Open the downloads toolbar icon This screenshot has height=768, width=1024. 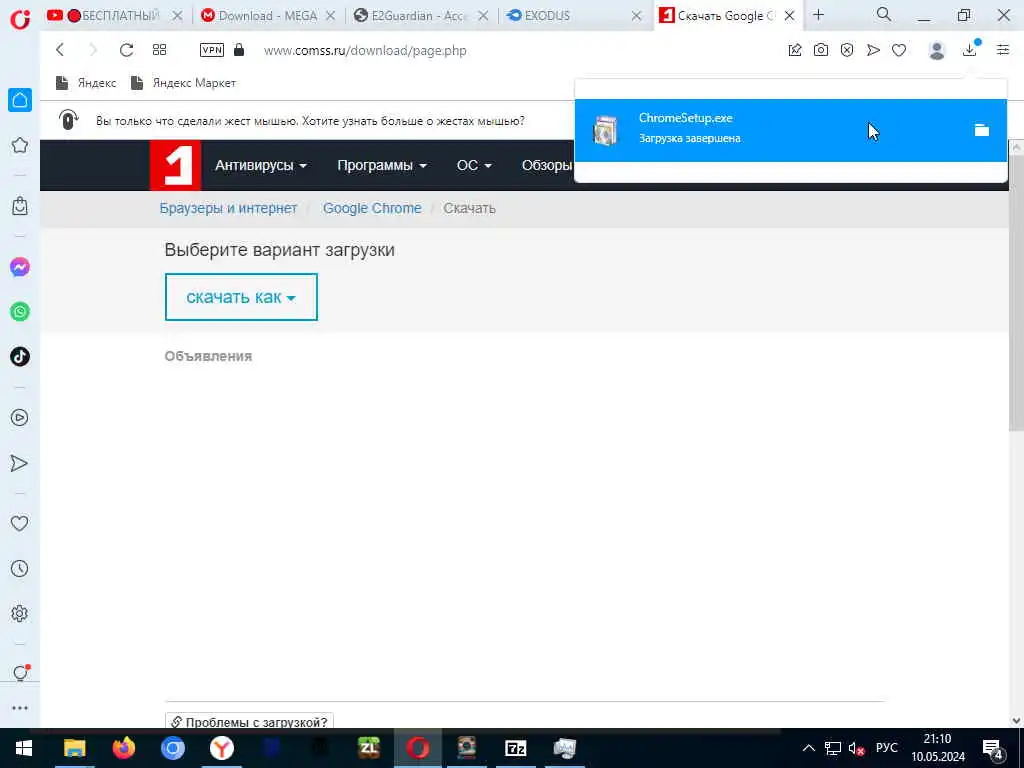970,49
